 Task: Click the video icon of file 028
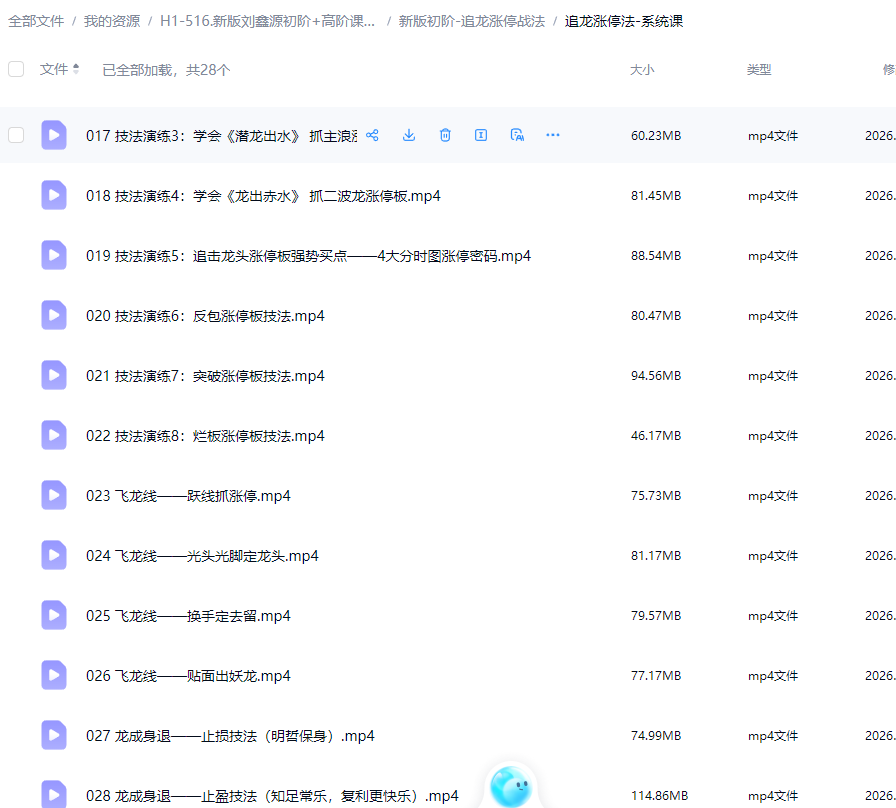click(x=54, y=794)
